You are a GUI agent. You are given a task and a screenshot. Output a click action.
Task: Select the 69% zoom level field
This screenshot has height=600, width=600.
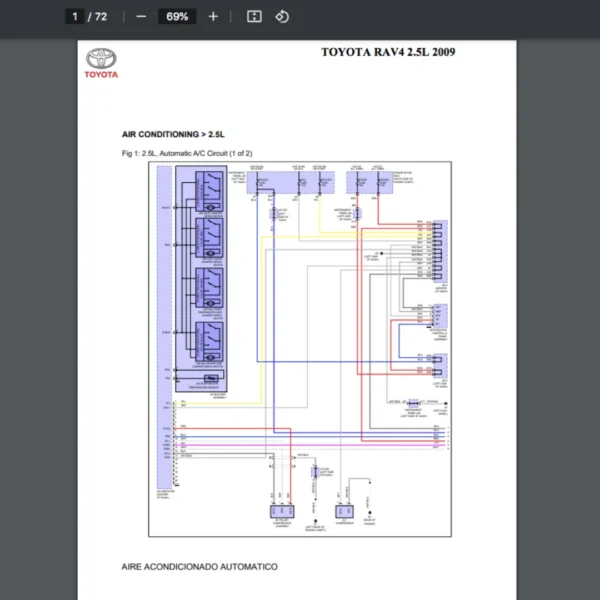point(177,16)
